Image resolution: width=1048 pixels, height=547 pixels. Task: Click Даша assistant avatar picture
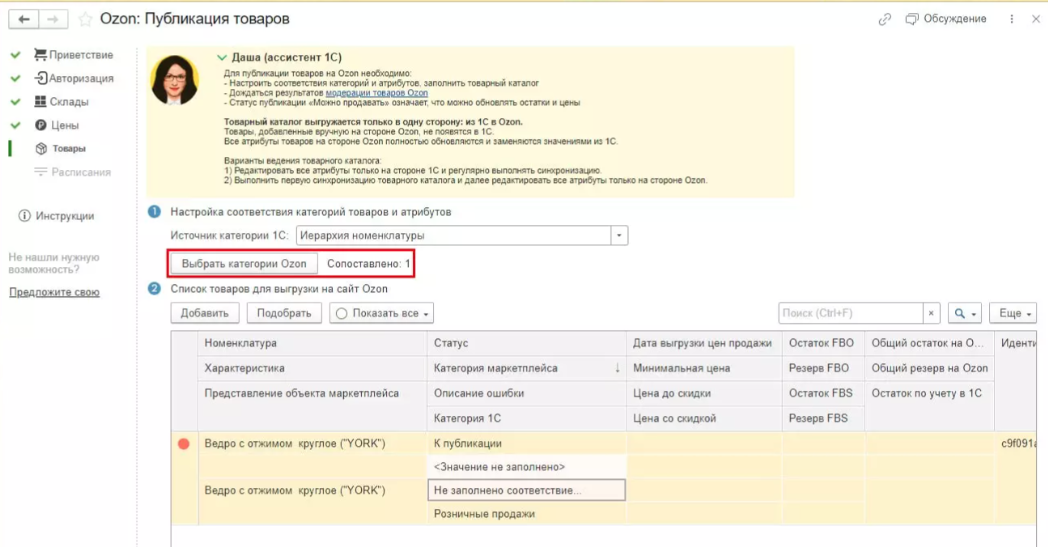pyautogui.click(x=174, y=80)
